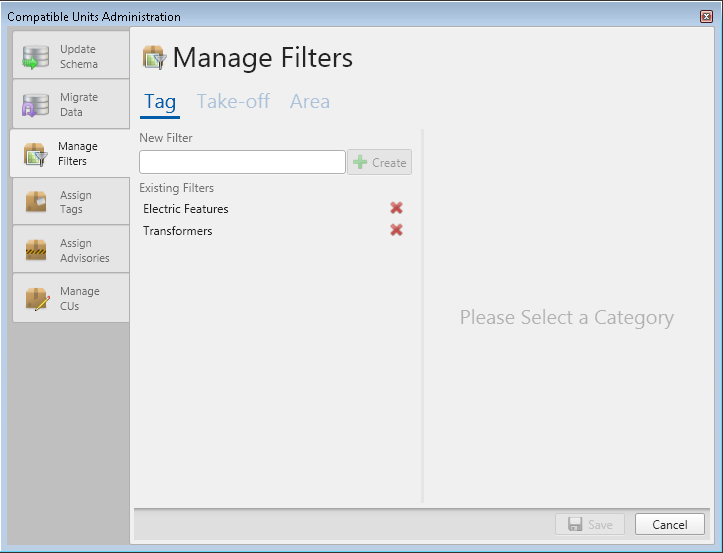723x553 pixels.
Task: Click the Manage Filters funnel icon in sidebar
Action: pos(36,154)
